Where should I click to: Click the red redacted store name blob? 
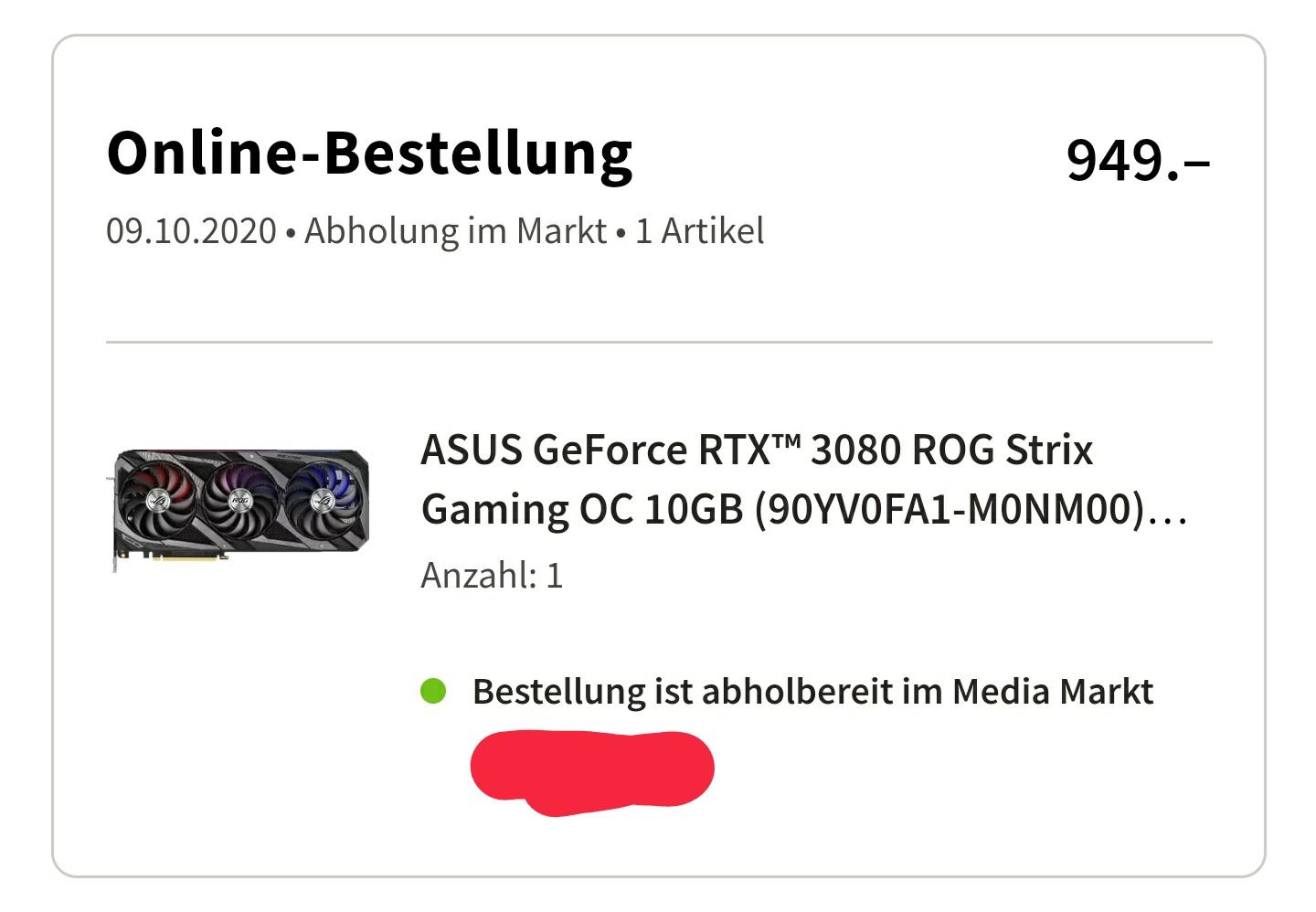tap(591, 770)
